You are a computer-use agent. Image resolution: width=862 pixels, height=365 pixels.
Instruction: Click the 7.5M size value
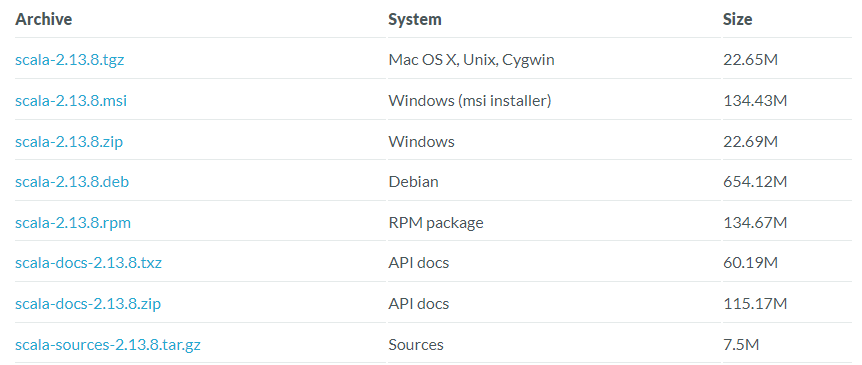click(741, 345)
